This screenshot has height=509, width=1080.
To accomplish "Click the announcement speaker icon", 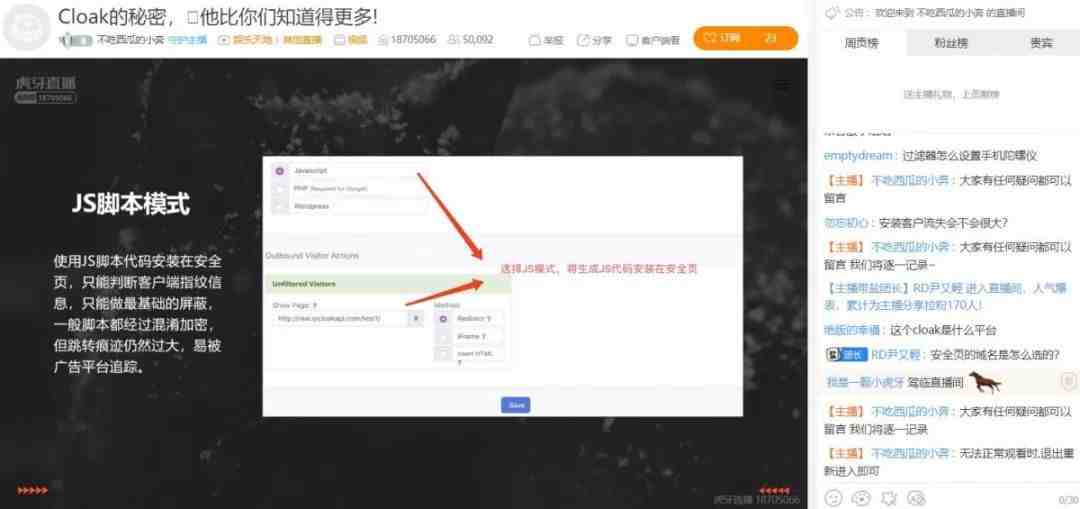I will (x=833, y=12).
